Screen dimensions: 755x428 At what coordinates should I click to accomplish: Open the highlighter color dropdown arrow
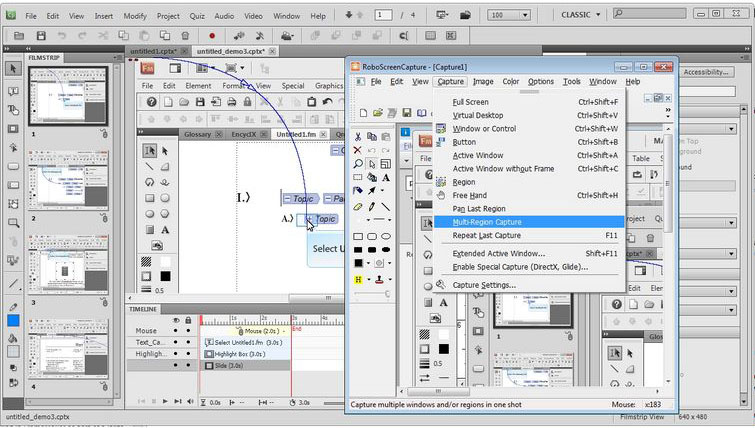click(368, 279)
